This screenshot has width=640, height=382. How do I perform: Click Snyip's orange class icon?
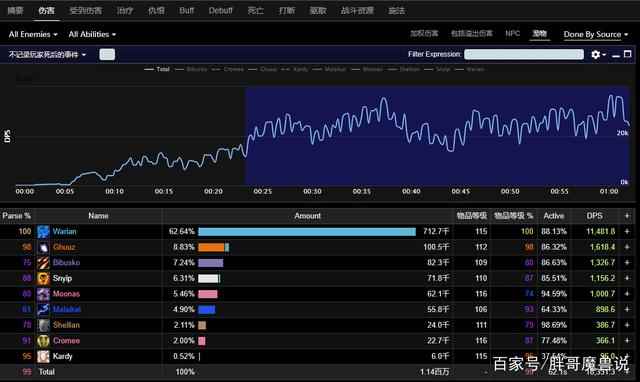pos(43,278)
